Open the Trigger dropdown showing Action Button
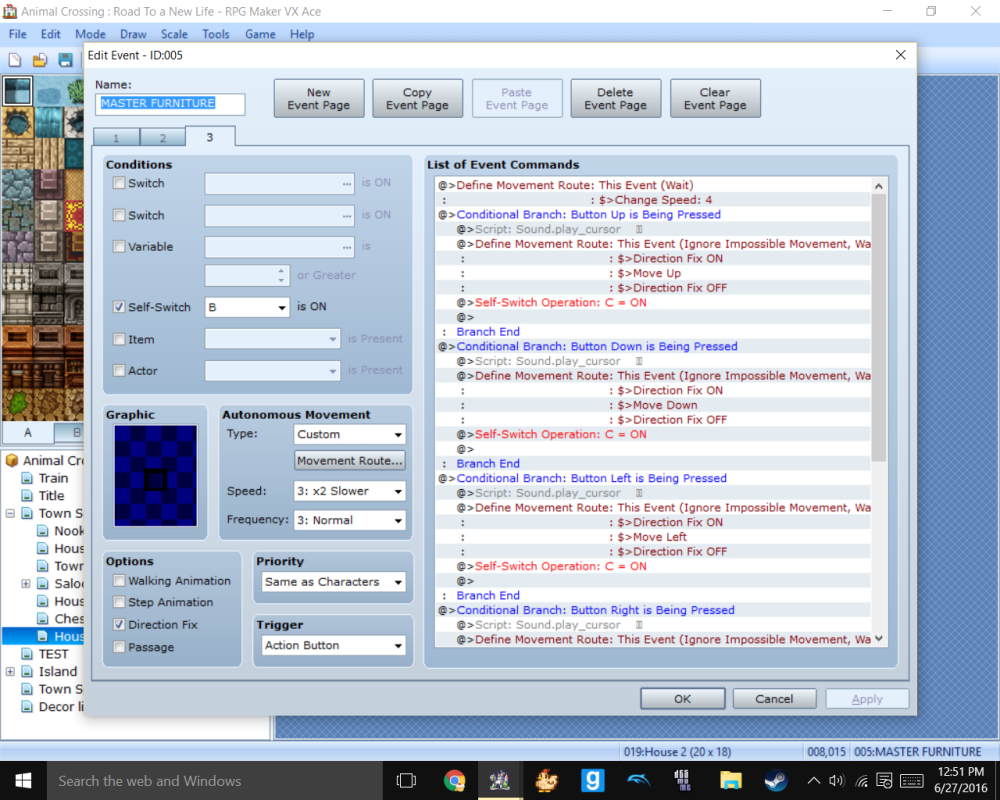Viewport: 1000px width, 800px height. 334,646
